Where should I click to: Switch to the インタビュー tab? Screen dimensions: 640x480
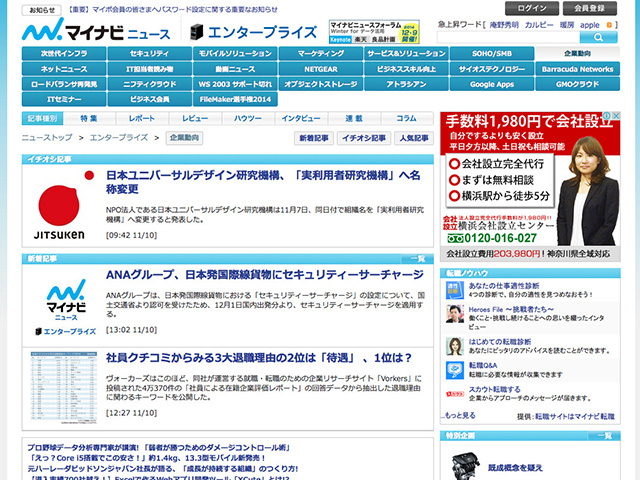pos(301,118)
